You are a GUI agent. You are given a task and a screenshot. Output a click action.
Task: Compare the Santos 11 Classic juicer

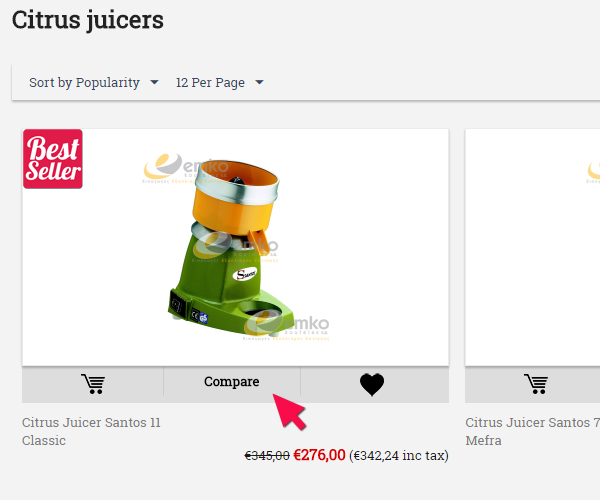232,381
